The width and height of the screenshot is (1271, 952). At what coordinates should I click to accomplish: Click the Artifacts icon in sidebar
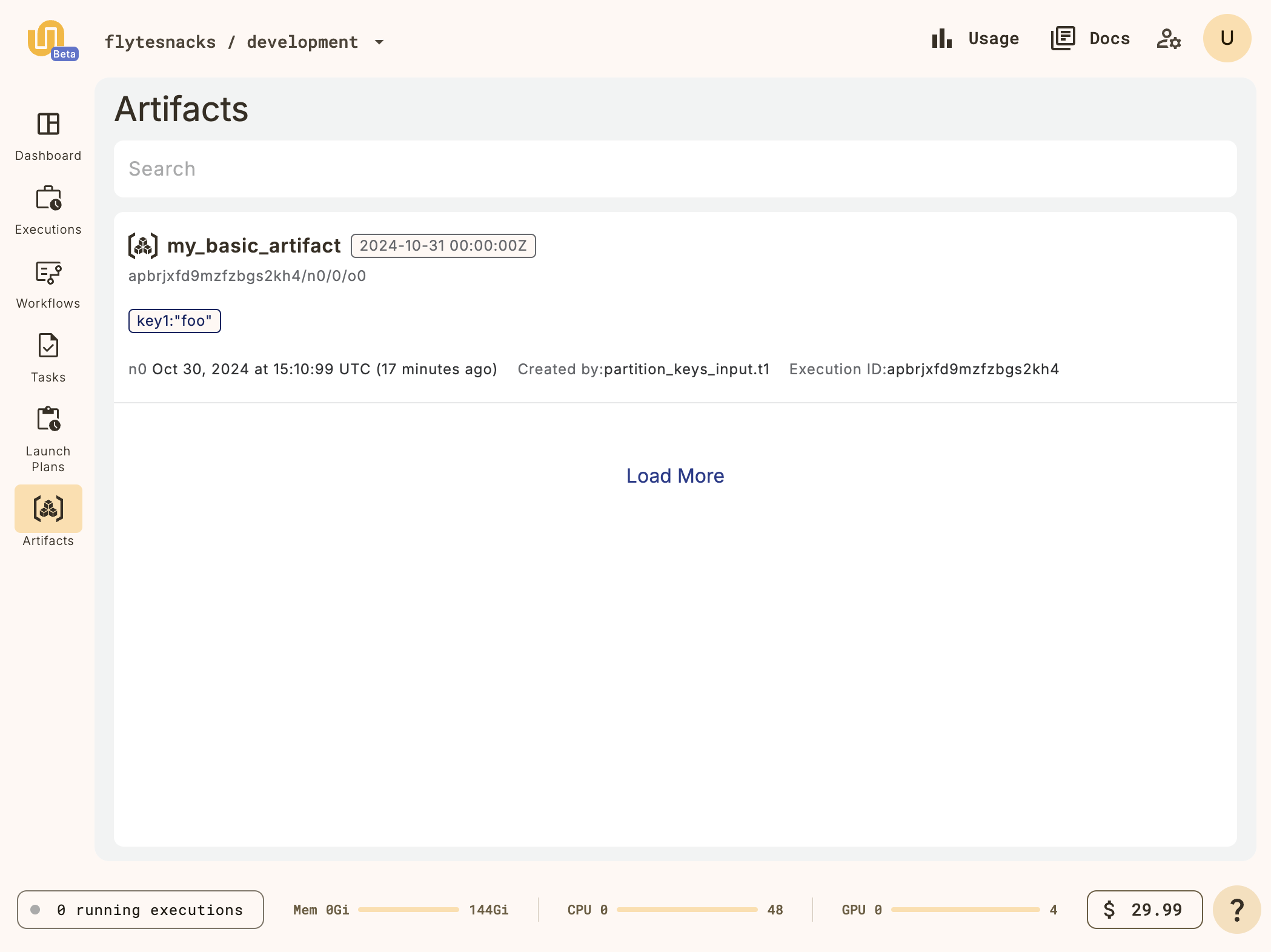click(48, 508)
